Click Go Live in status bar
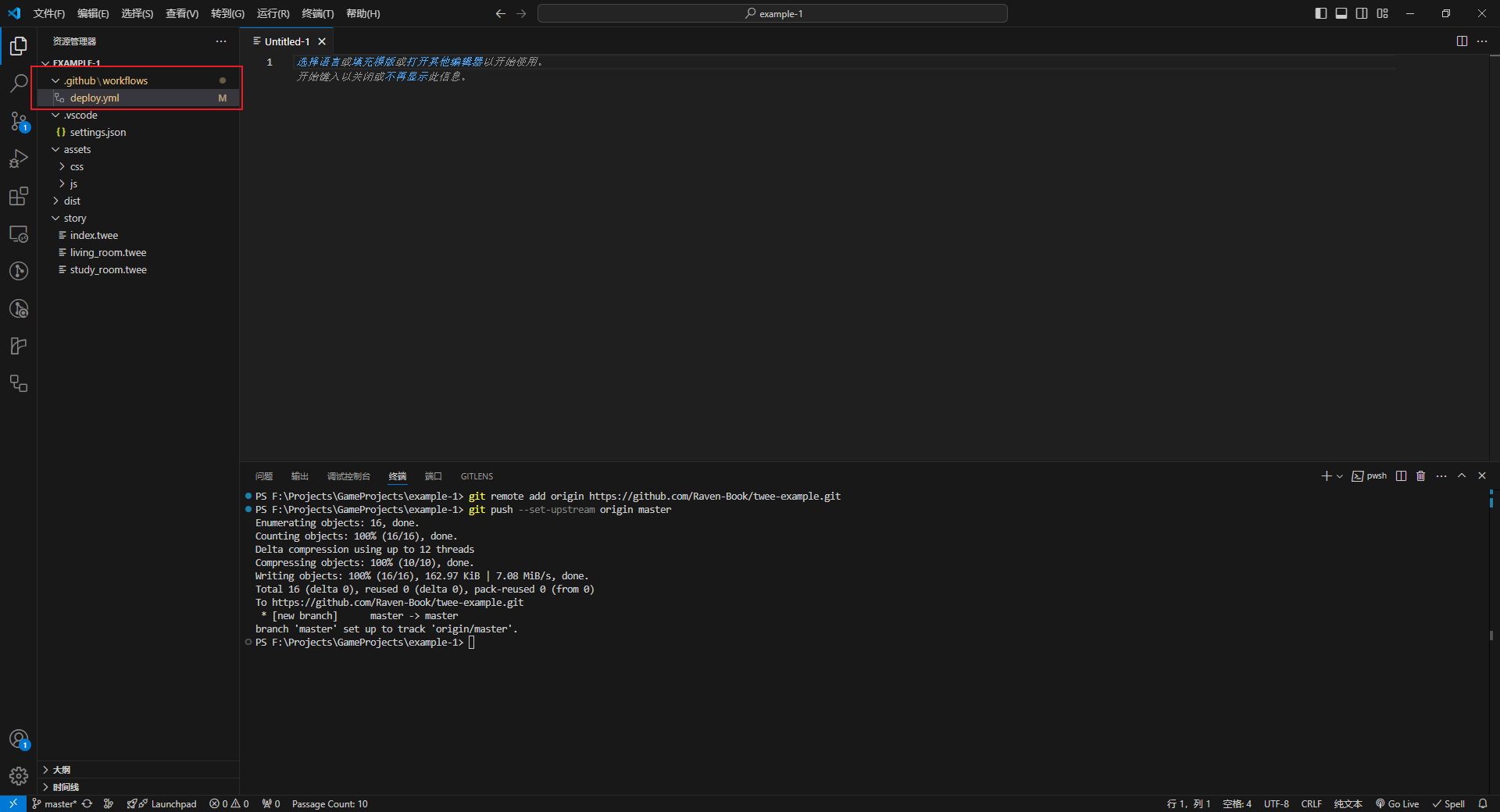1500x812 pixels. pyautogui.click(x=1398, y=803)
